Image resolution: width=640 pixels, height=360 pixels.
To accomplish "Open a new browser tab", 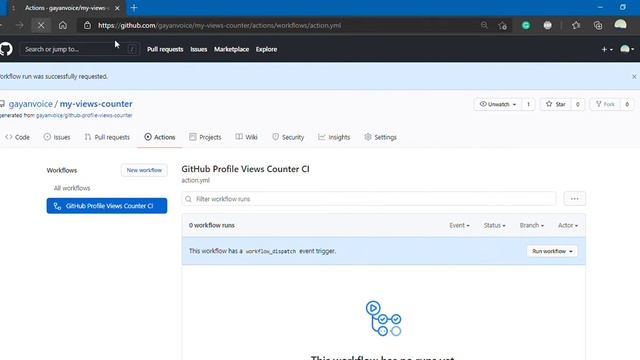I will (134, 8).
